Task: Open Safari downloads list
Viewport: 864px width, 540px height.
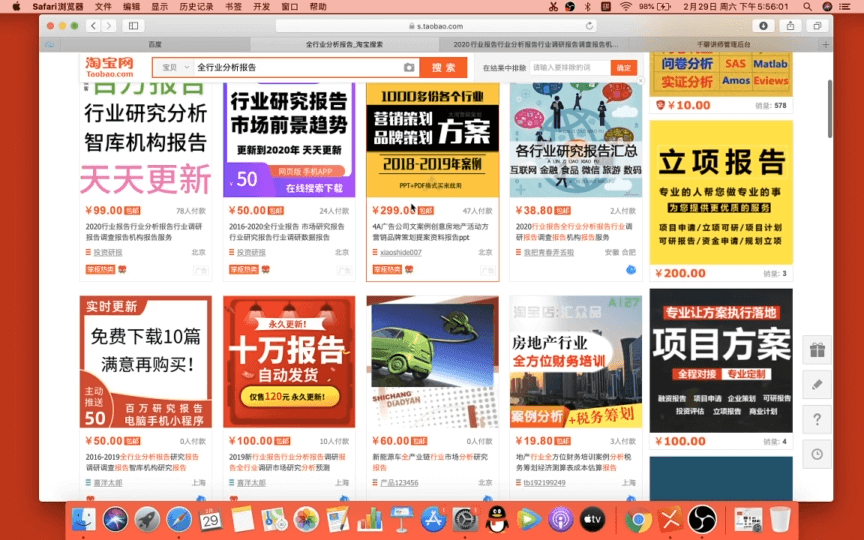Action: click(763, 26)
